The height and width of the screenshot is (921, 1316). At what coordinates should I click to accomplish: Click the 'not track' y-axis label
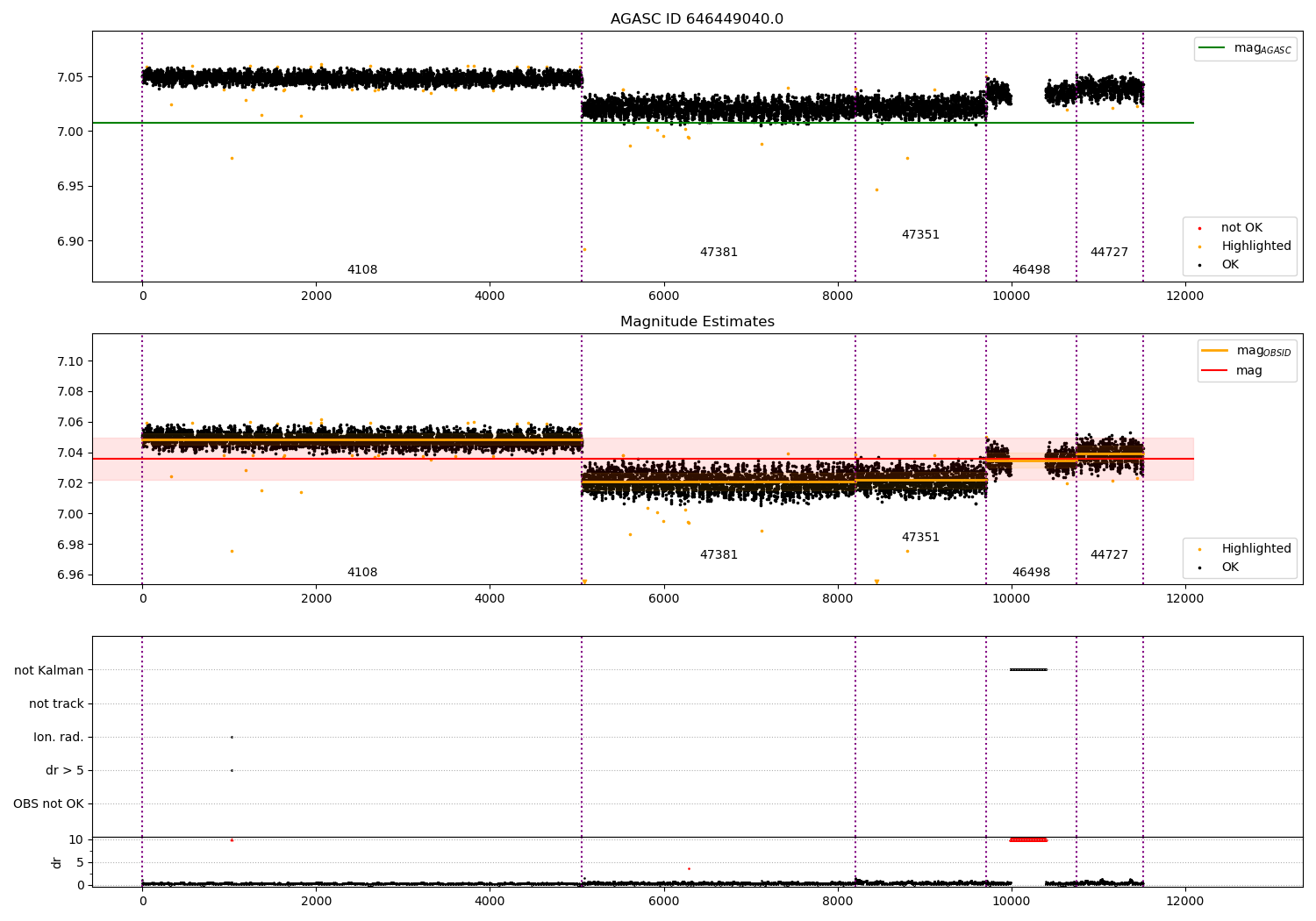coord(56,704)
